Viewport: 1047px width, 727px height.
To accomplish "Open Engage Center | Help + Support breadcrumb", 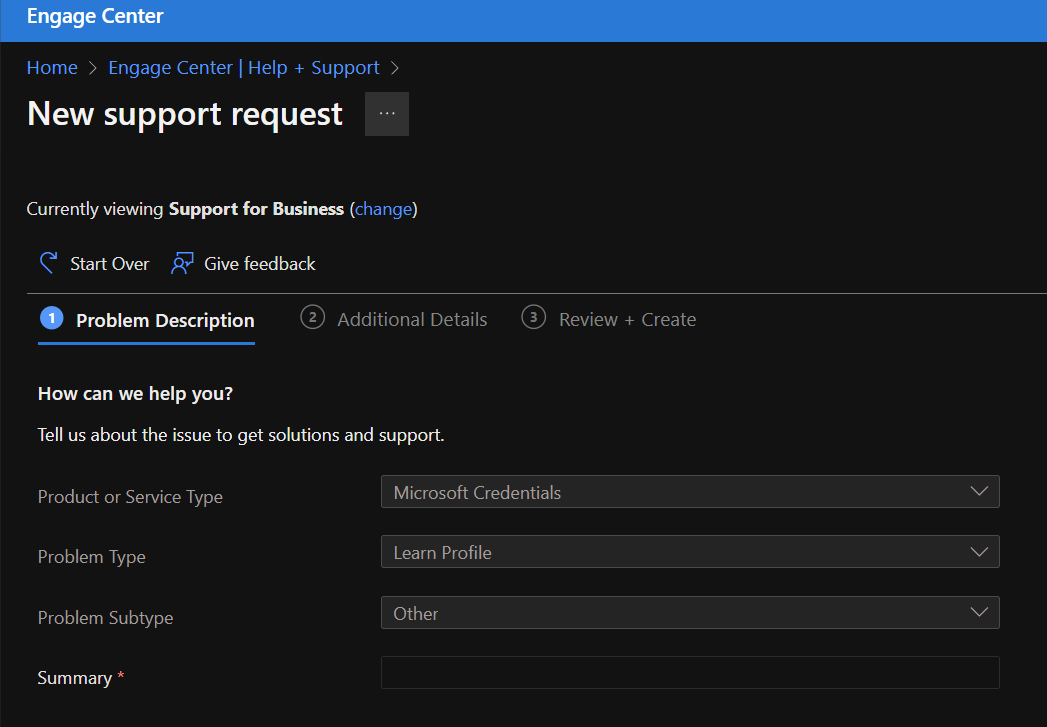I will click(x=244, y=67).
